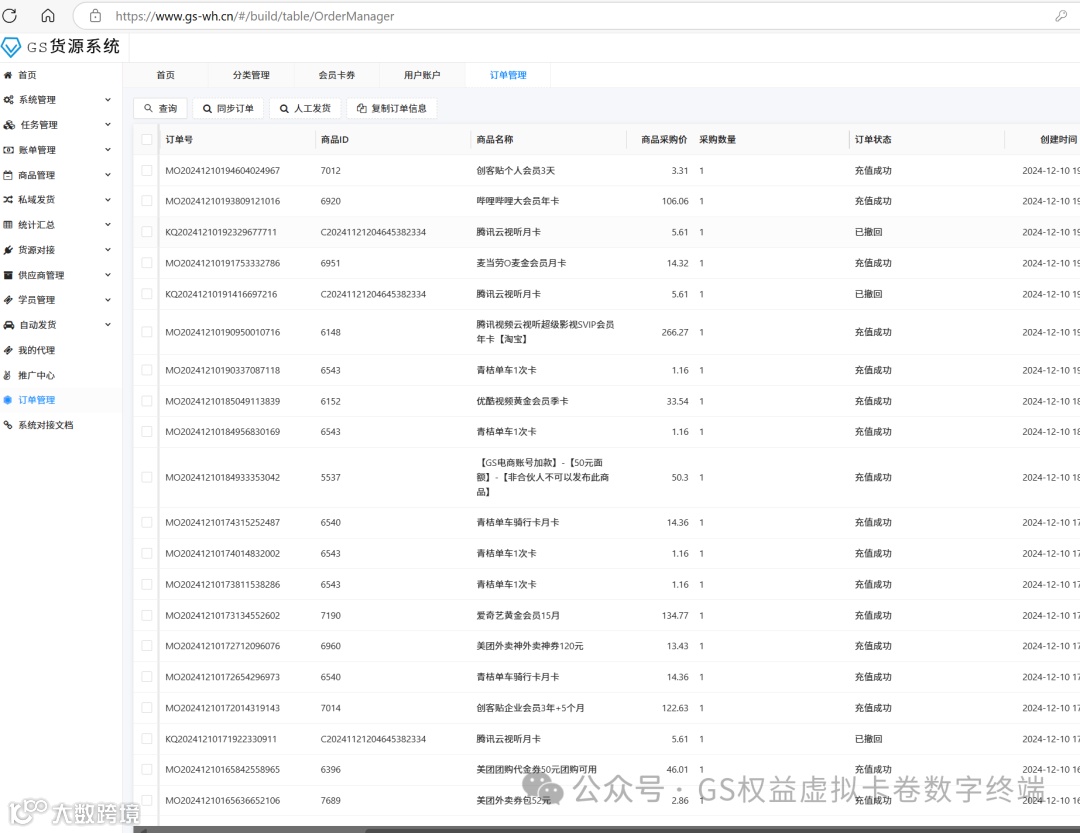This screenshot has width=1080, height=833.
Task: Switch to the 分类管理 tab
Action: point(251,75)
